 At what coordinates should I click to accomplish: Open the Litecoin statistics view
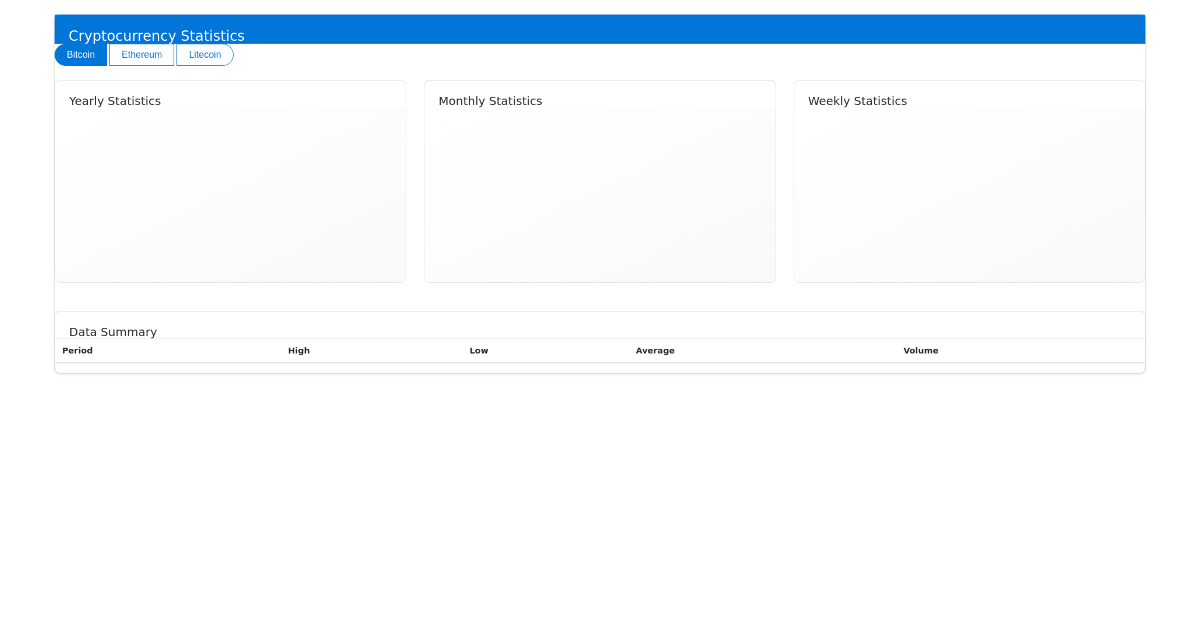204,54
